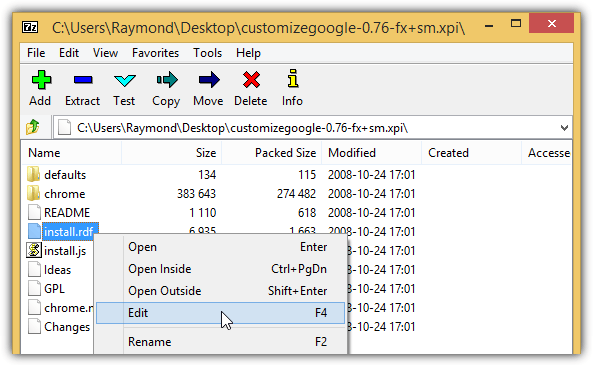Select the README file name
This screenshot has width=593, height=365.
(67, 213)
